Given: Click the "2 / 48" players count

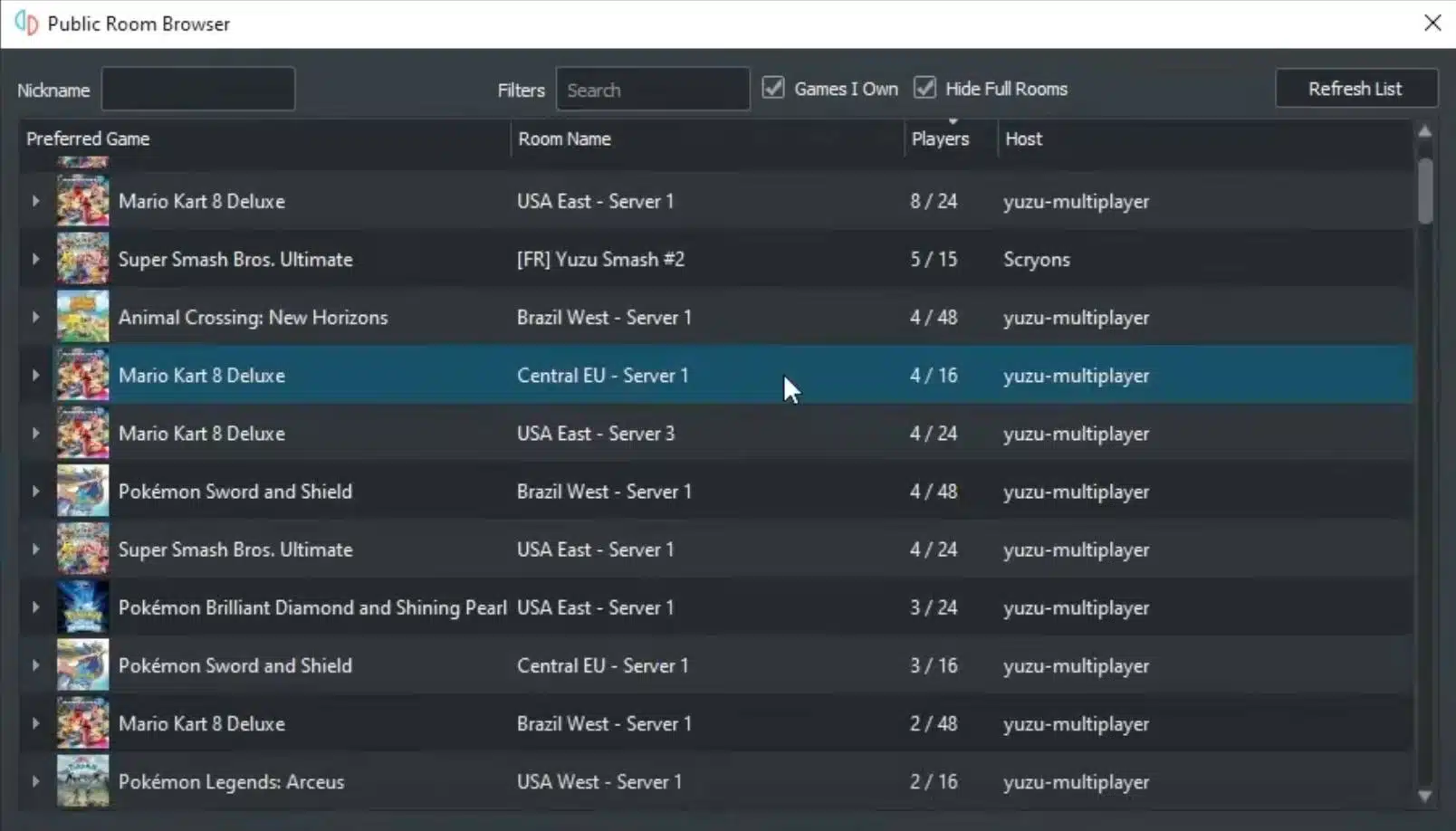Looking at the screenshot, I should (x=934, y=723).
